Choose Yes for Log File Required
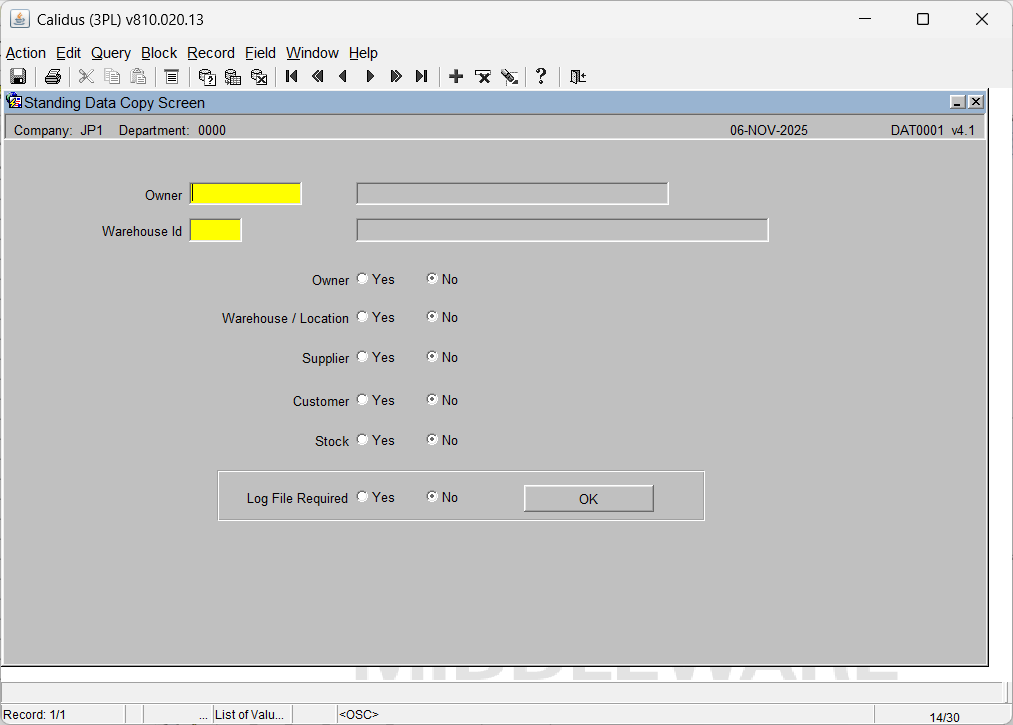 pos(362,497)
